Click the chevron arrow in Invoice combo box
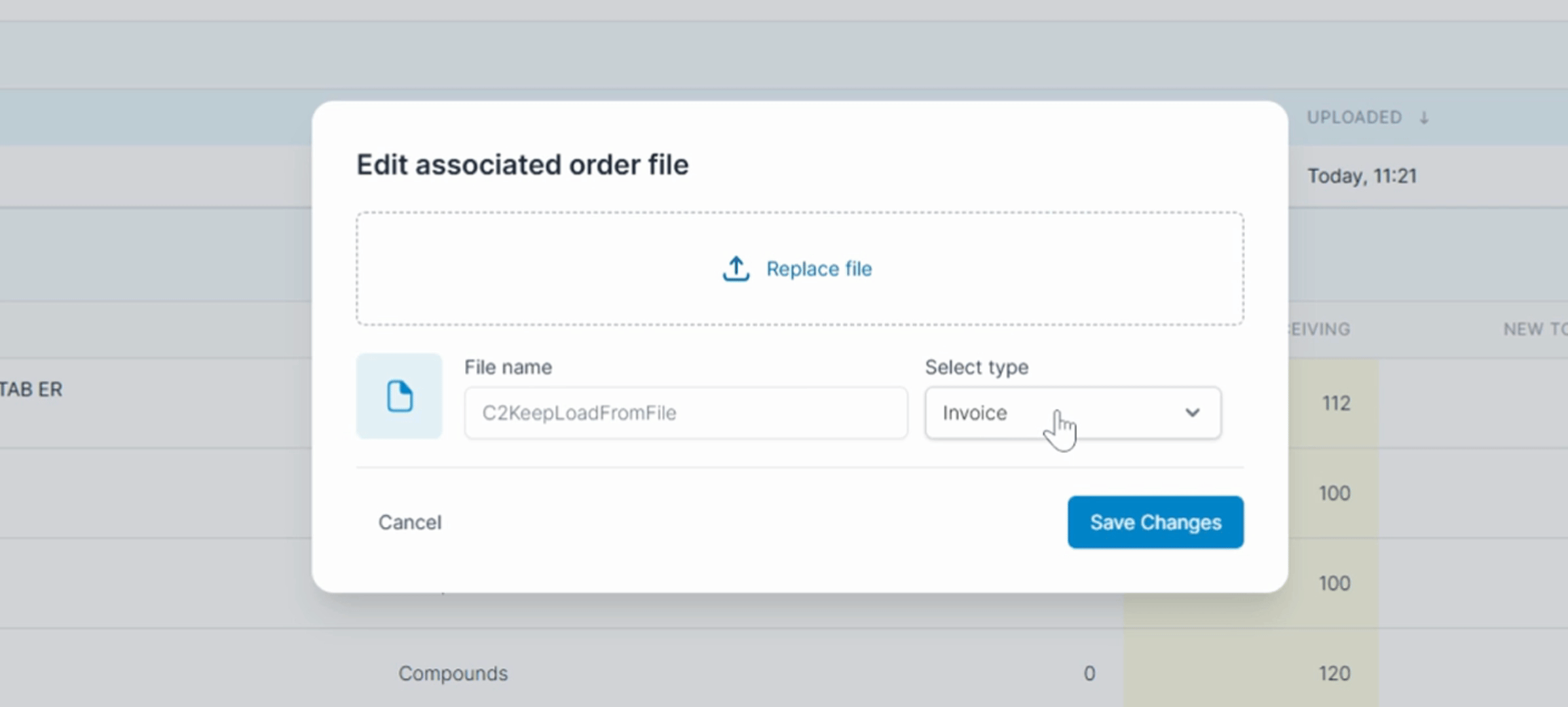The image size is (1568, 707). tap(1192, 413)
